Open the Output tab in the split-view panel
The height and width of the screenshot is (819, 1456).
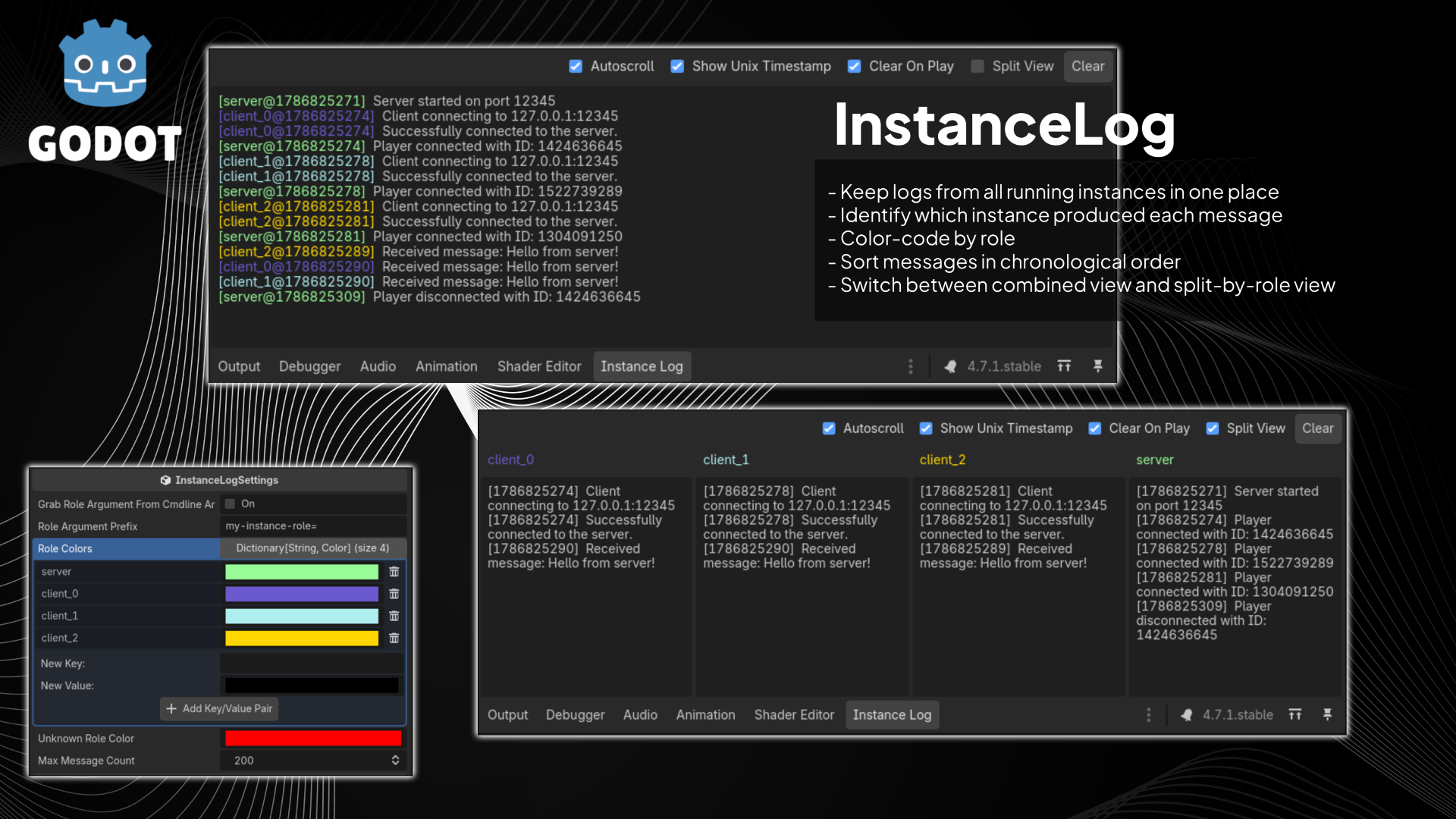[507, 715]
